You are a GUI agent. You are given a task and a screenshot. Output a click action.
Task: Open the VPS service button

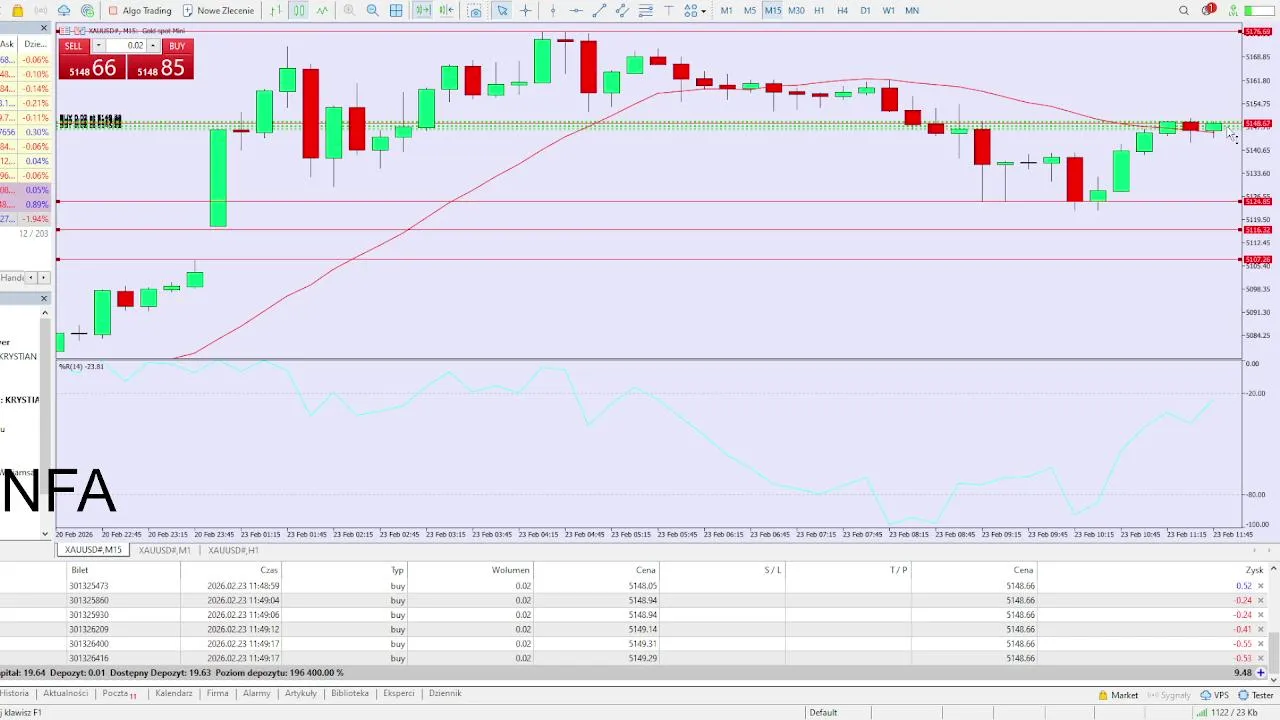pyautogui.click(x=1215, y=695)
